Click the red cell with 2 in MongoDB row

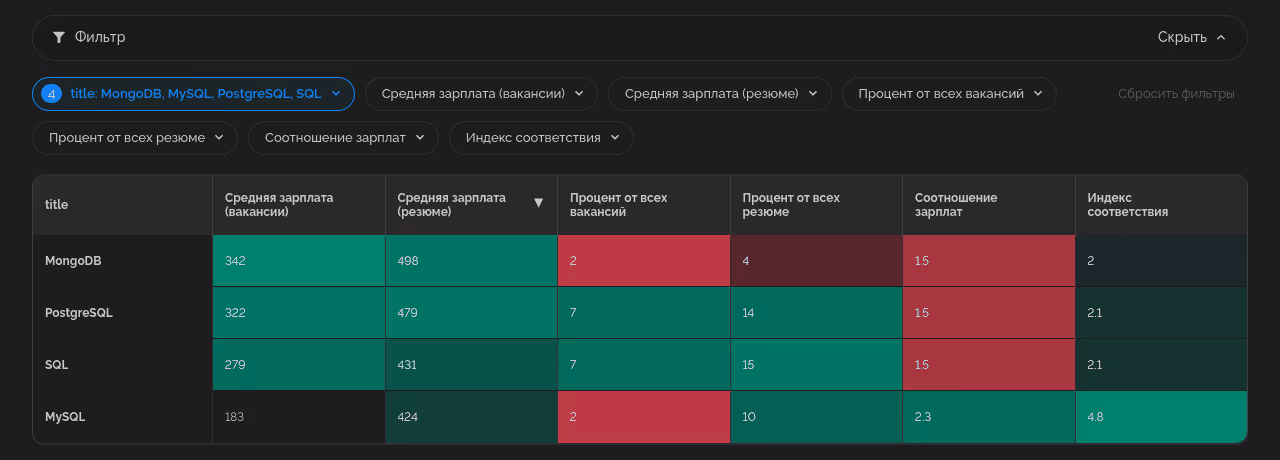click(643, 261)
